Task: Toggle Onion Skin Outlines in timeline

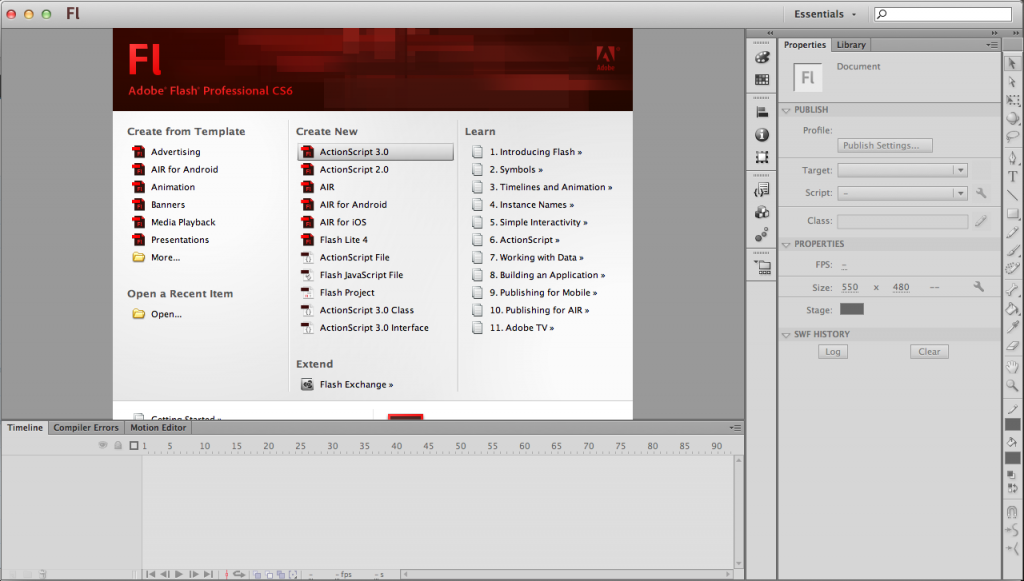Action: (x=269, y=574)
